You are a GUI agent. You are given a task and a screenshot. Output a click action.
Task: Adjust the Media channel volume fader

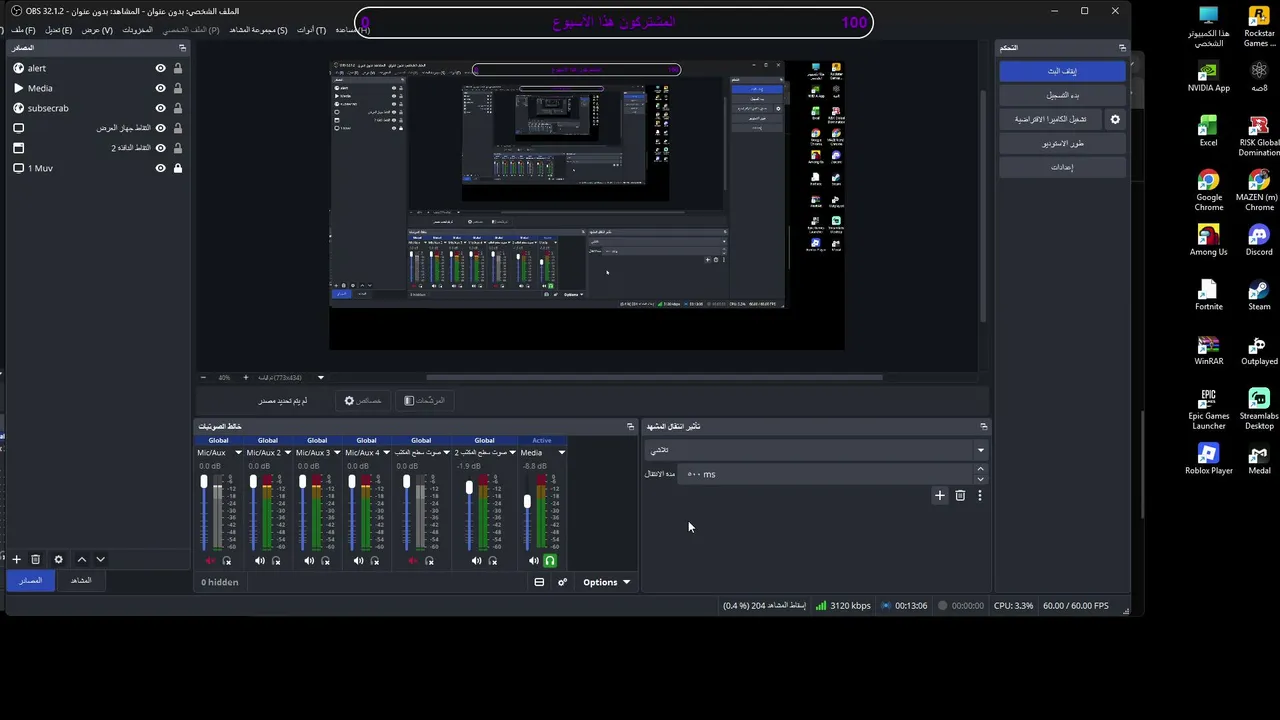click(527, 501)
